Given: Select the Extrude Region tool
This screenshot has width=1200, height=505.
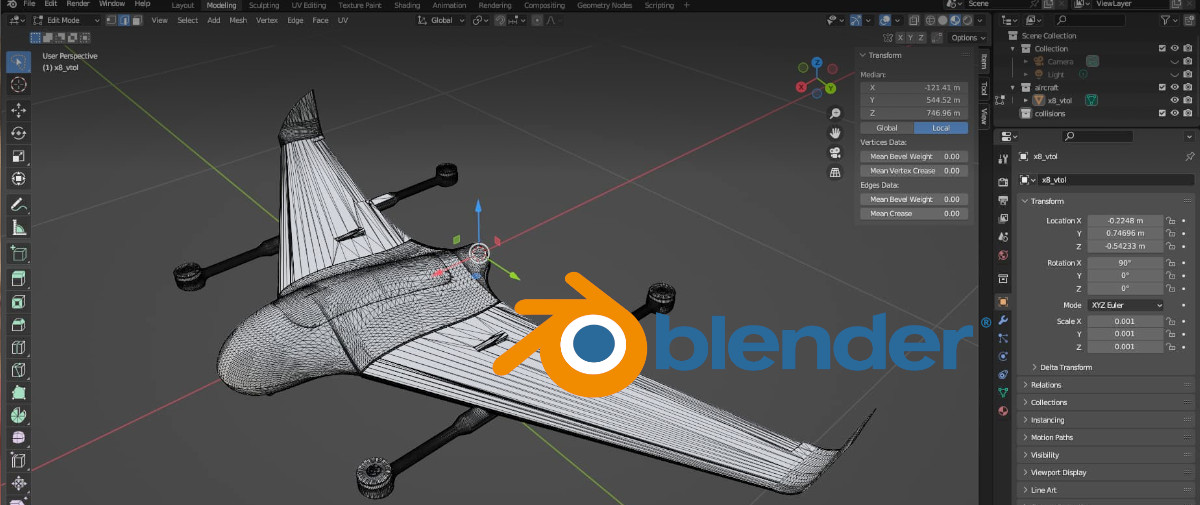Looking at the screenshot, I should (18, 278).
